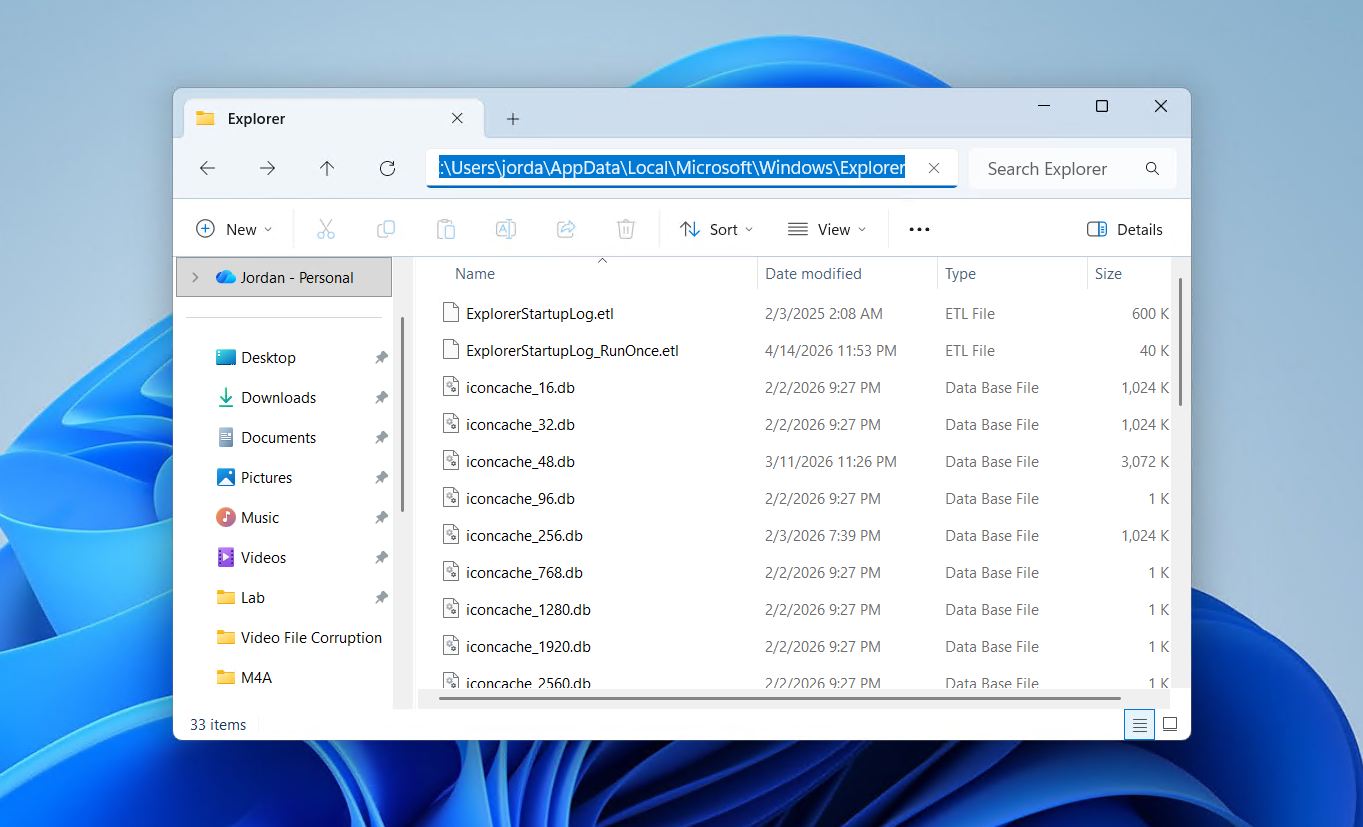Open Music in the navigation pane

(260, 517)
